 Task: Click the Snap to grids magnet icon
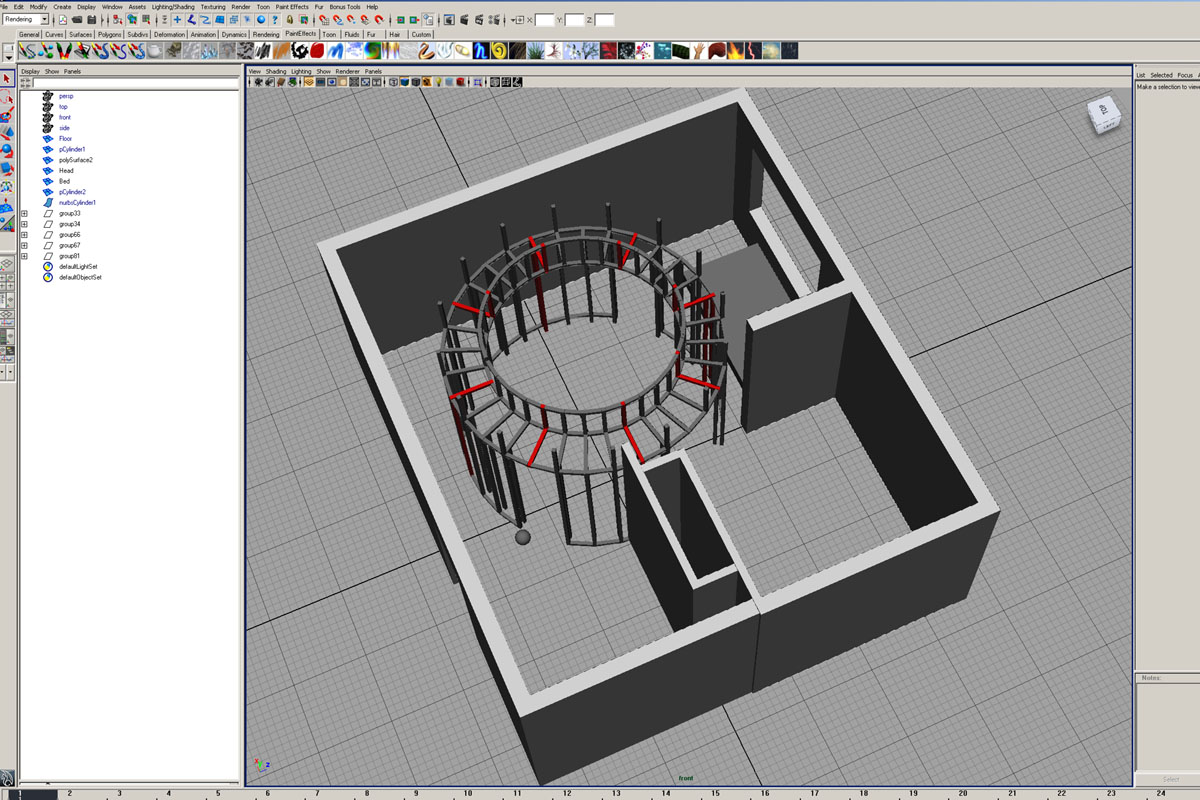324,19
